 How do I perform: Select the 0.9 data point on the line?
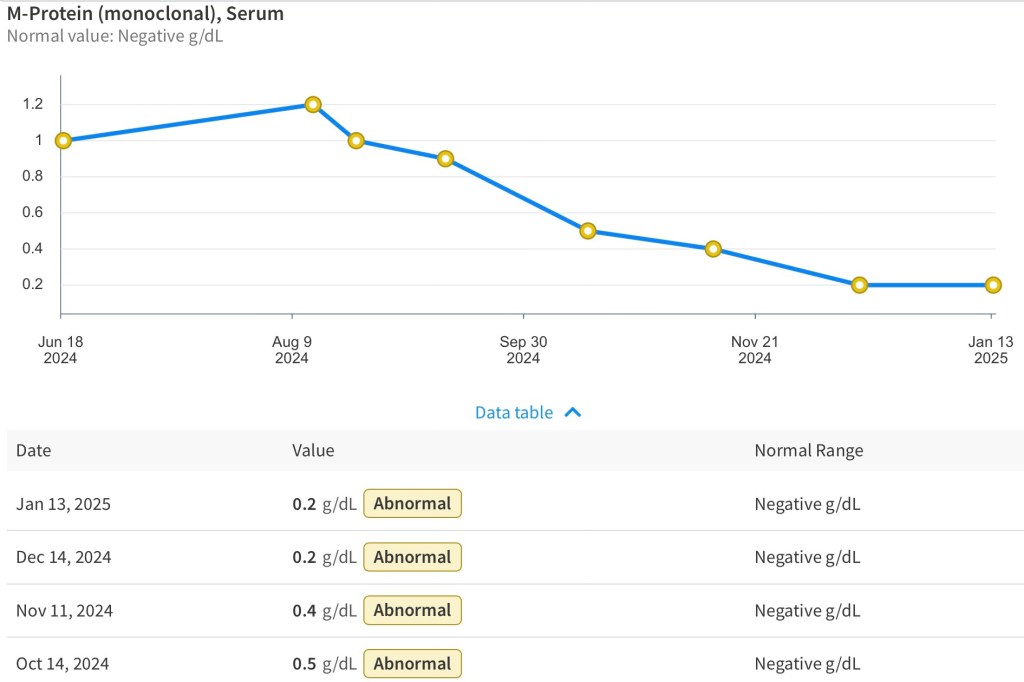point(446,159)
